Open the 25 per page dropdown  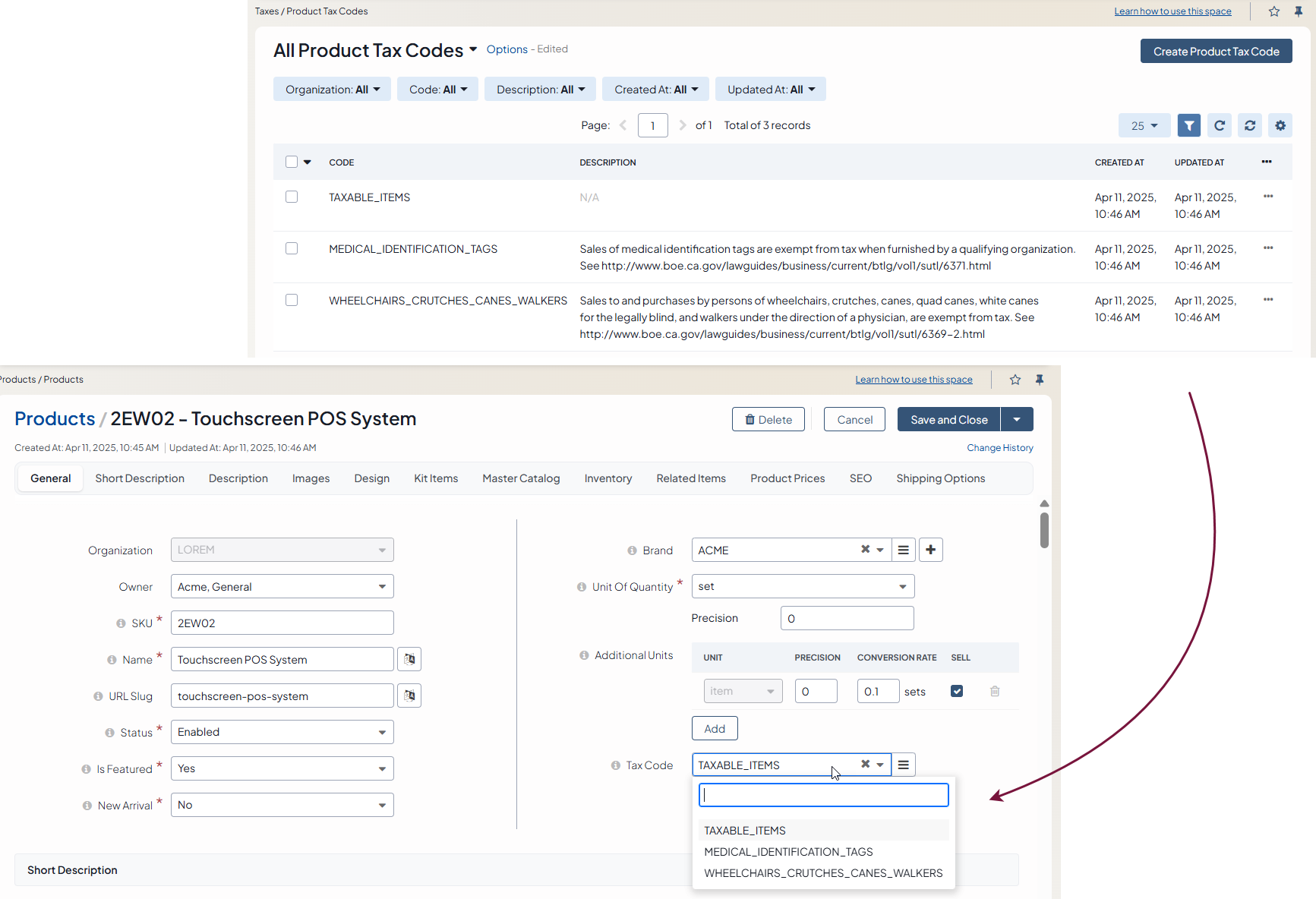[1144, 126]
